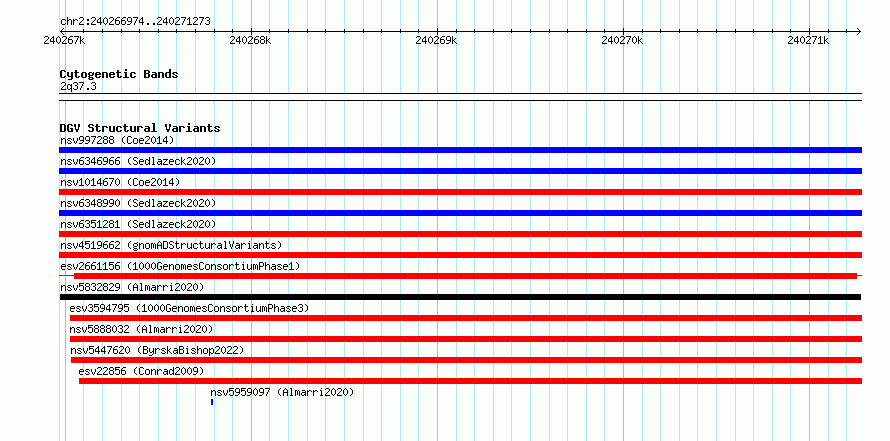Click the 240270k ruler label
The width and height of the screenshot is (890, 441).
click(x=623, y=40)
